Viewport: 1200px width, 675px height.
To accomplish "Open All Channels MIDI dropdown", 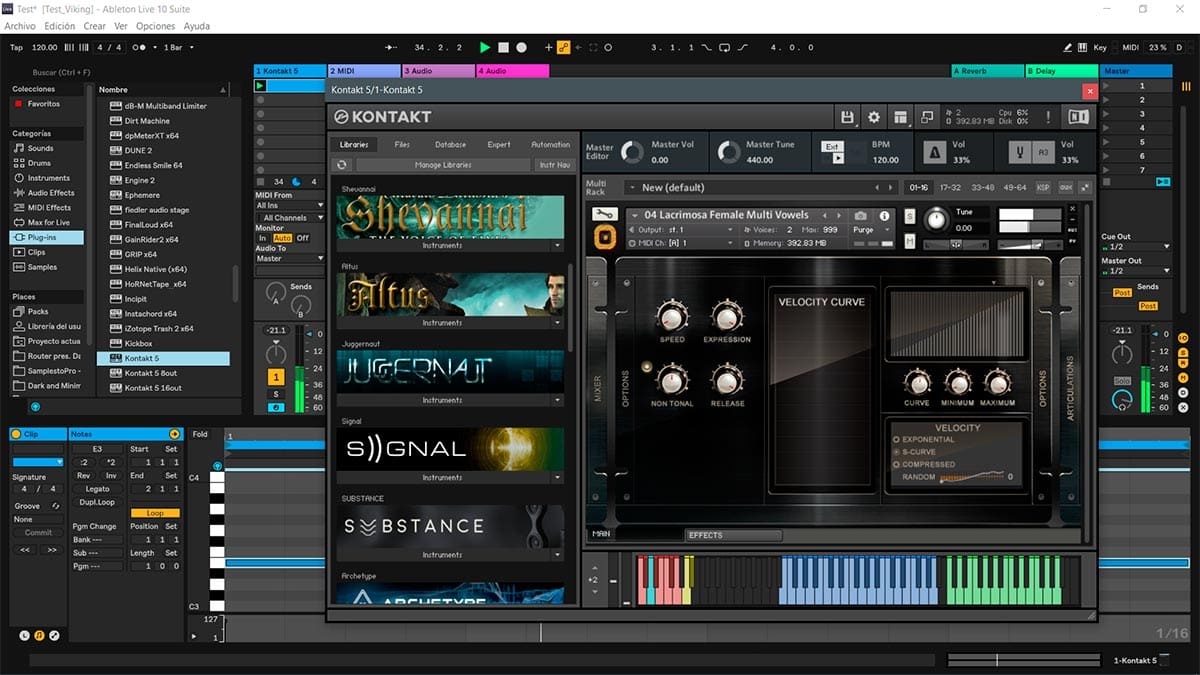I will (x=291, y=217).
